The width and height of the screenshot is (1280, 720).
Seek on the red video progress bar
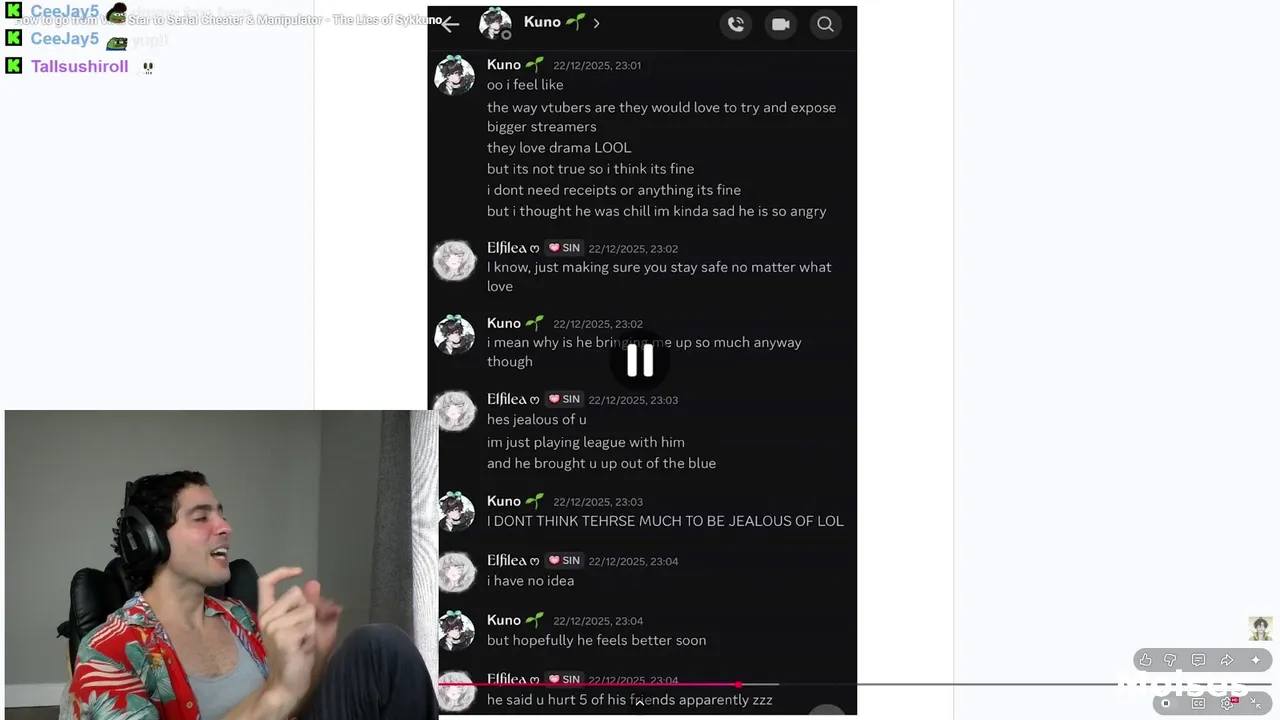point(590,684)
